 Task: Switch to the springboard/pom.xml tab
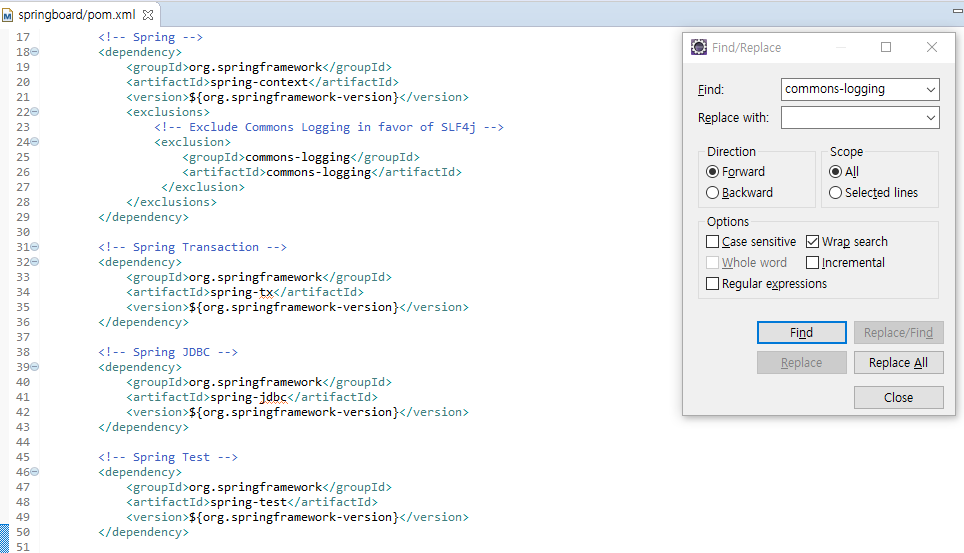click(77, 15)
